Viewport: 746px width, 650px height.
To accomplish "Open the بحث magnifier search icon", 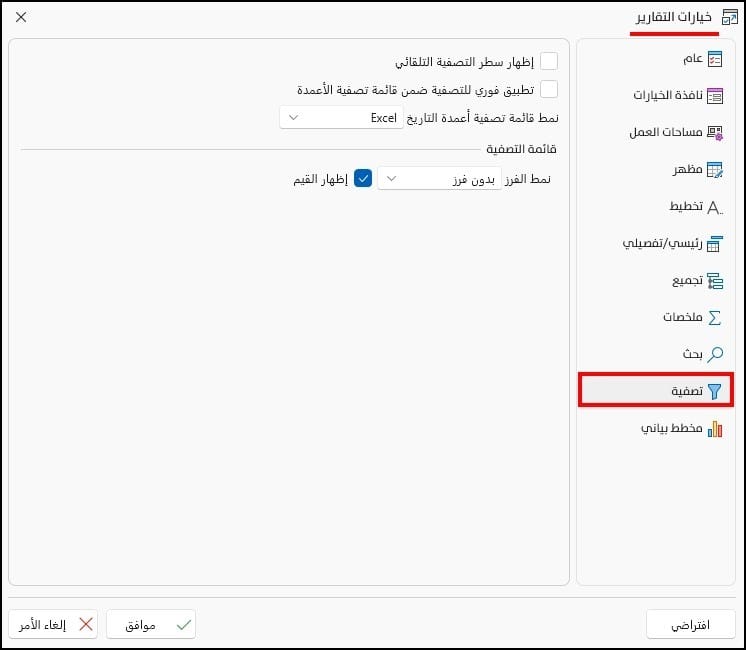I will (x=715, y=355).
